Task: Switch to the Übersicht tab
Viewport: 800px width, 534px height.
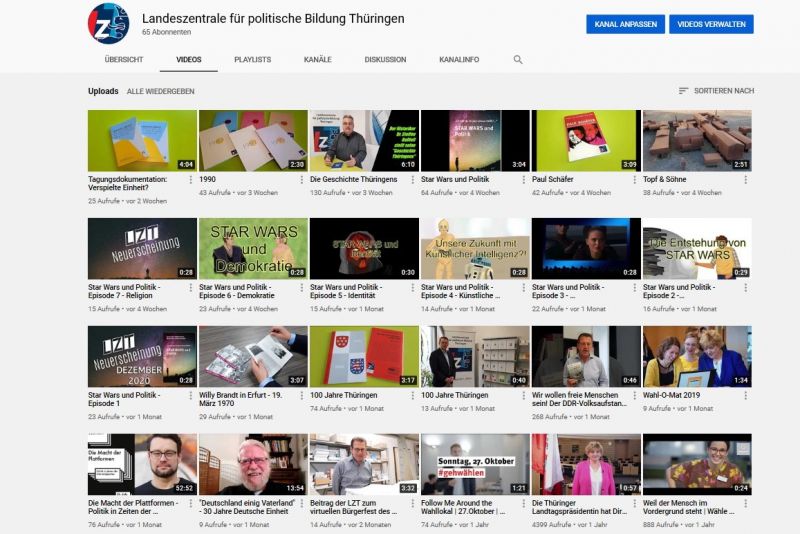Action: (x=124, y=60)
